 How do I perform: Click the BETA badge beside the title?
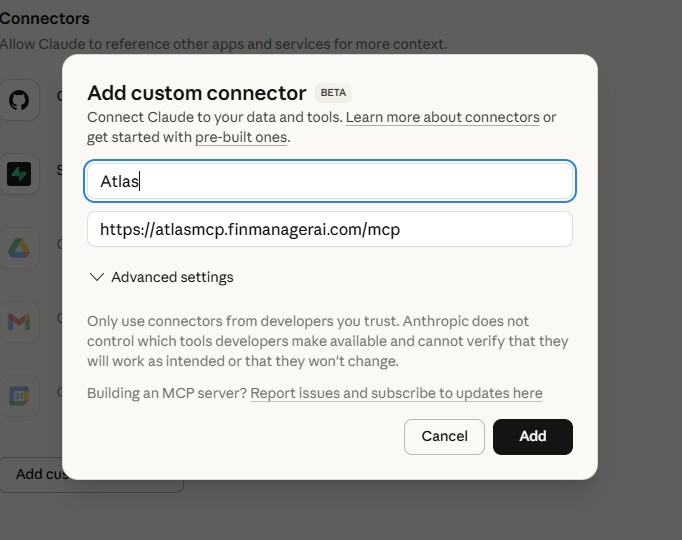(x=333, y=93)
